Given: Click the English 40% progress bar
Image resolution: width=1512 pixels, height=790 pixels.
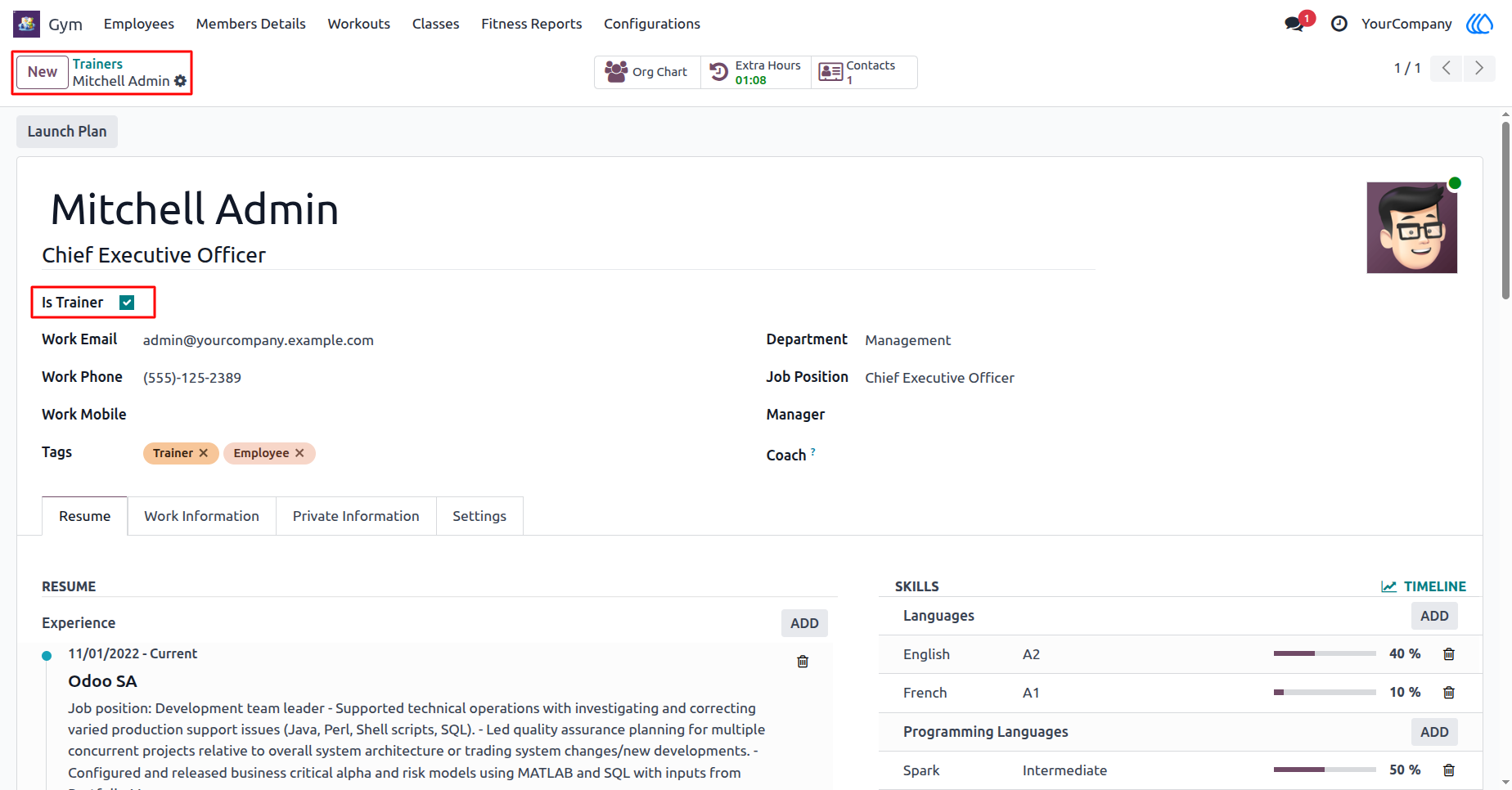Looking at the screenshot, I should (1325, 654).
